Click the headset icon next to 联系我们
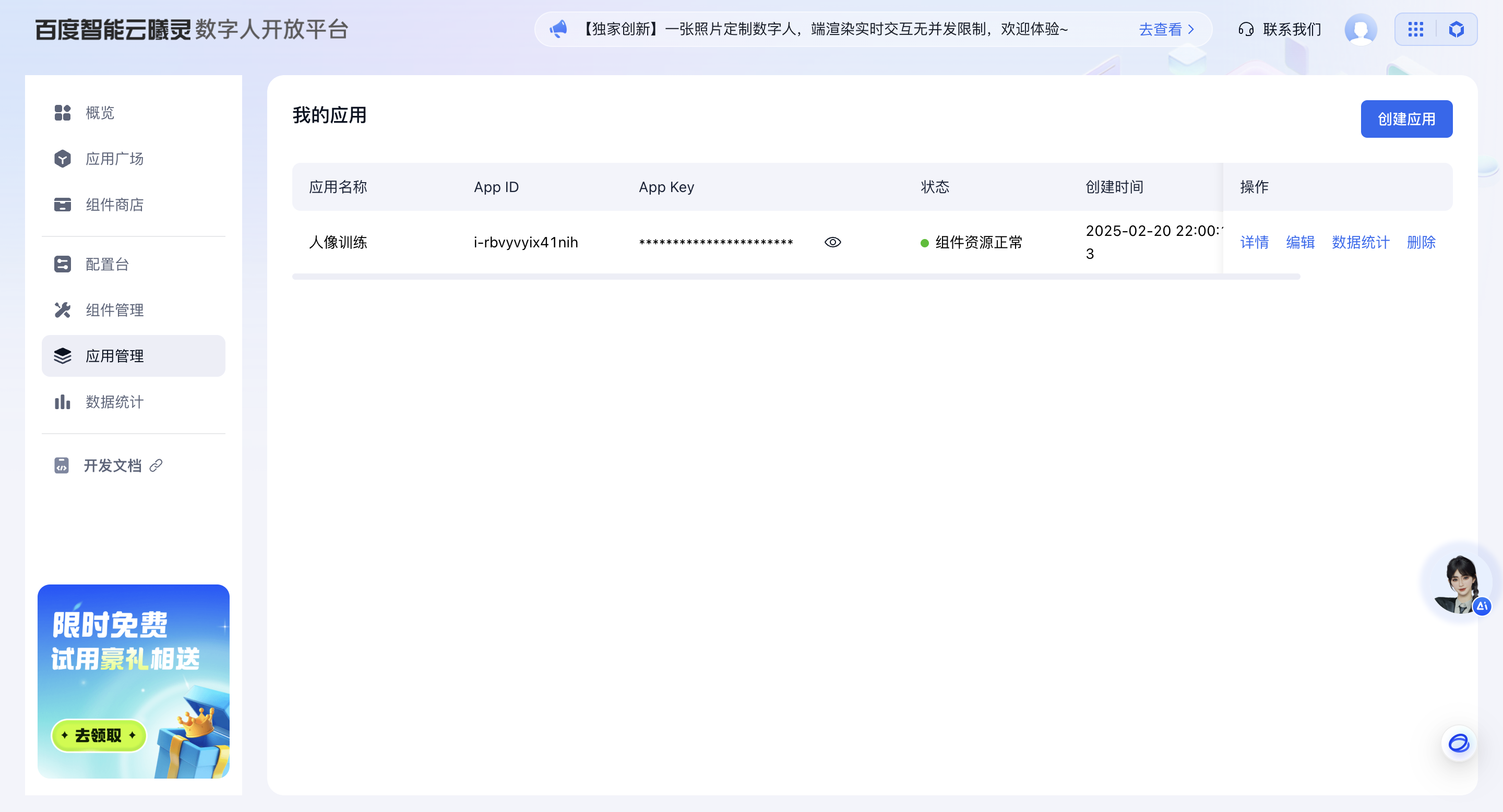Viewport: 1503px width, 812px height. pyautogui.click(x=1246, y=29)
